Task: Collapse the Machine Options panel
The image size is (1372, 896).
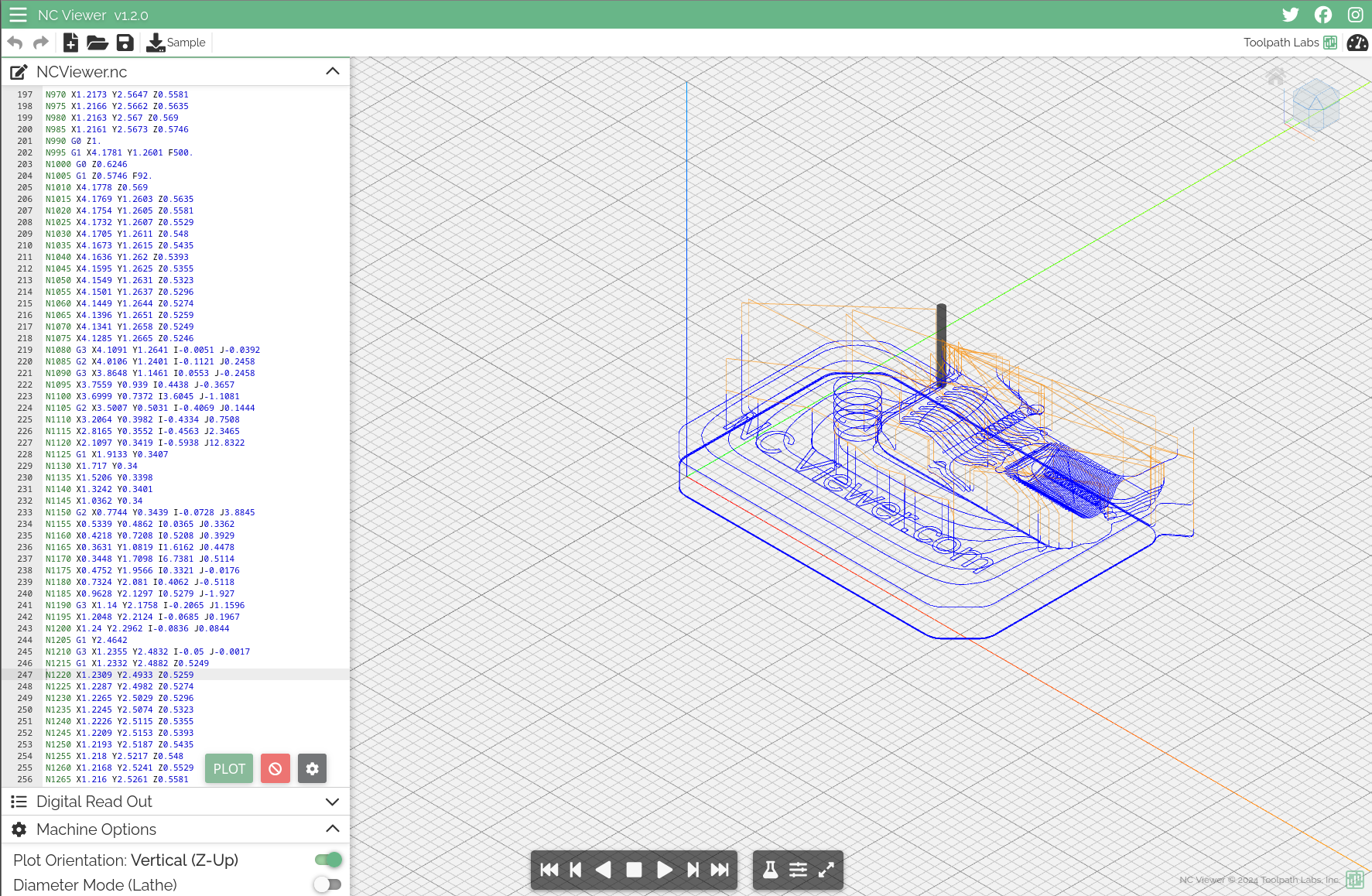Action: coord(333,829)
